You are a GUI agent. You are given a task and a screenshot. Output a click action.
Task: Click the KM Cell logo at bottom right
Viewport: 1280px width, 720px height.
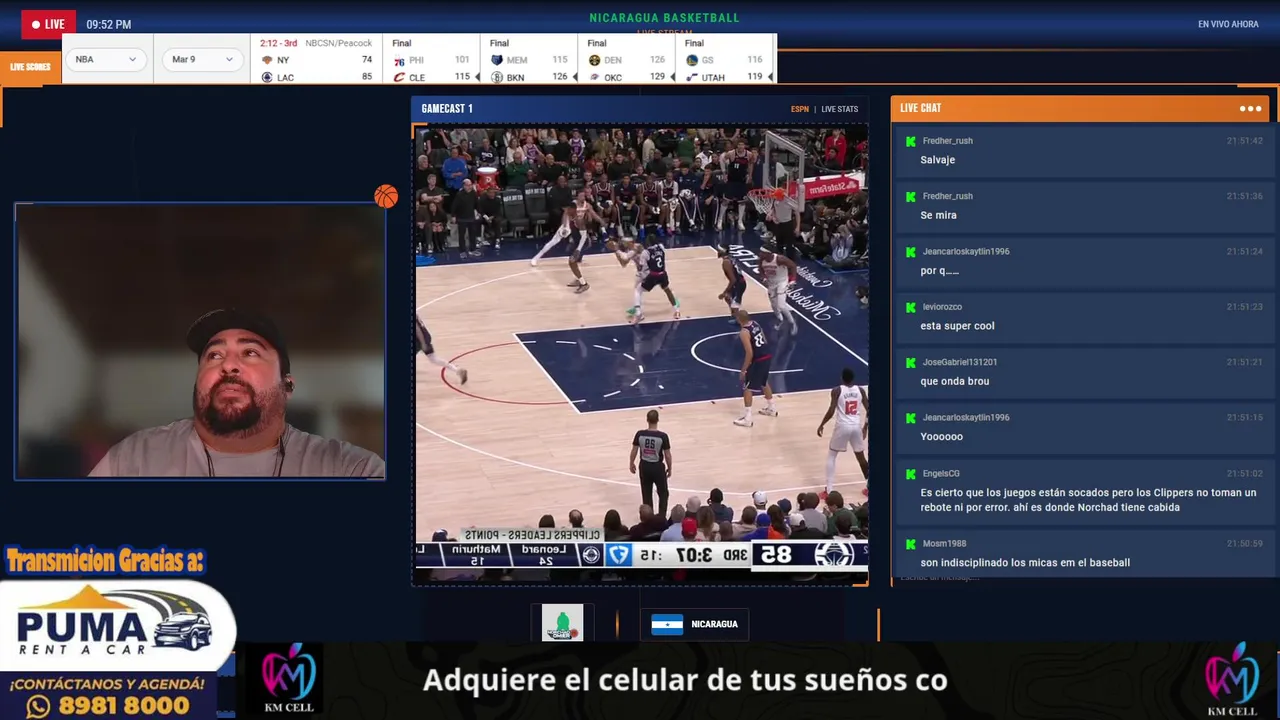tap(1232, 679)
